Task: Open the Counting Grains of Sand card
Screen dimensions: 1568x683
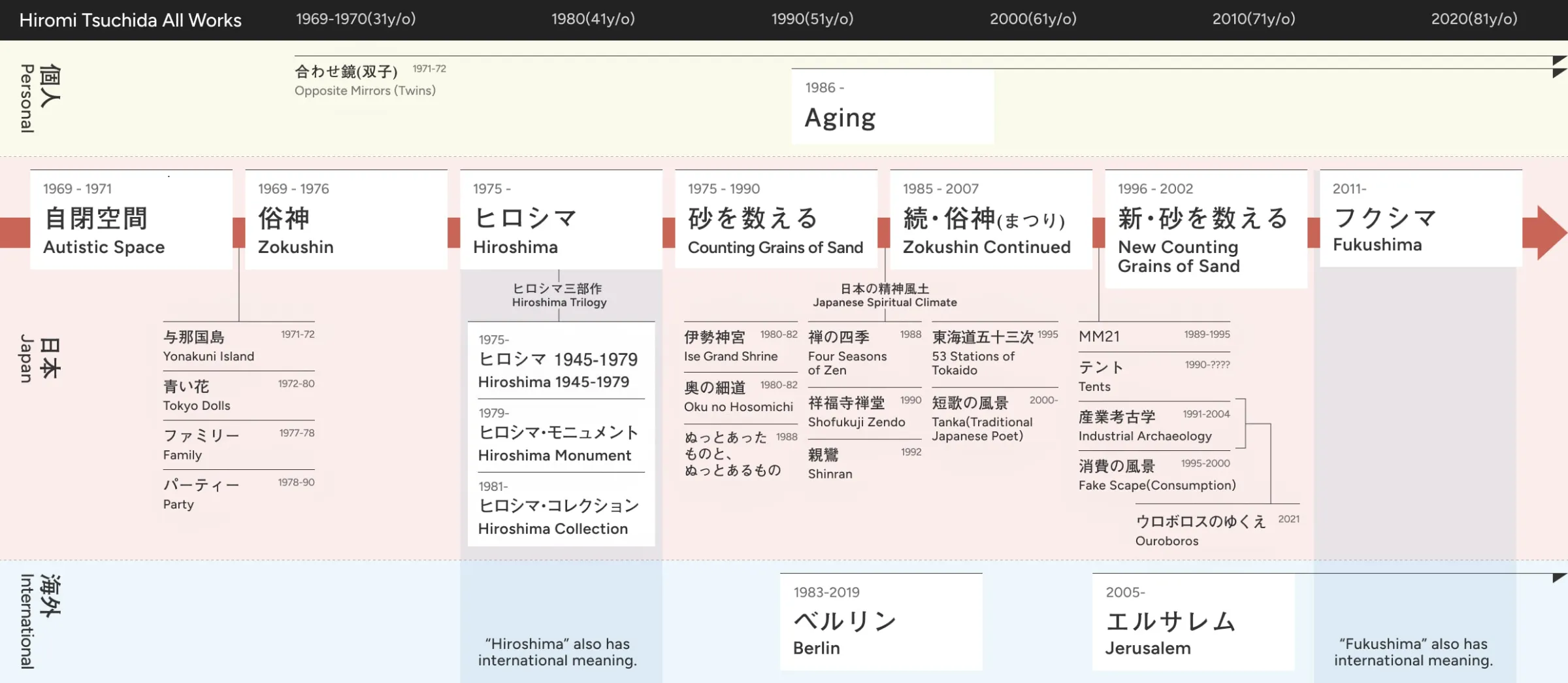Action: click(776, 220)
